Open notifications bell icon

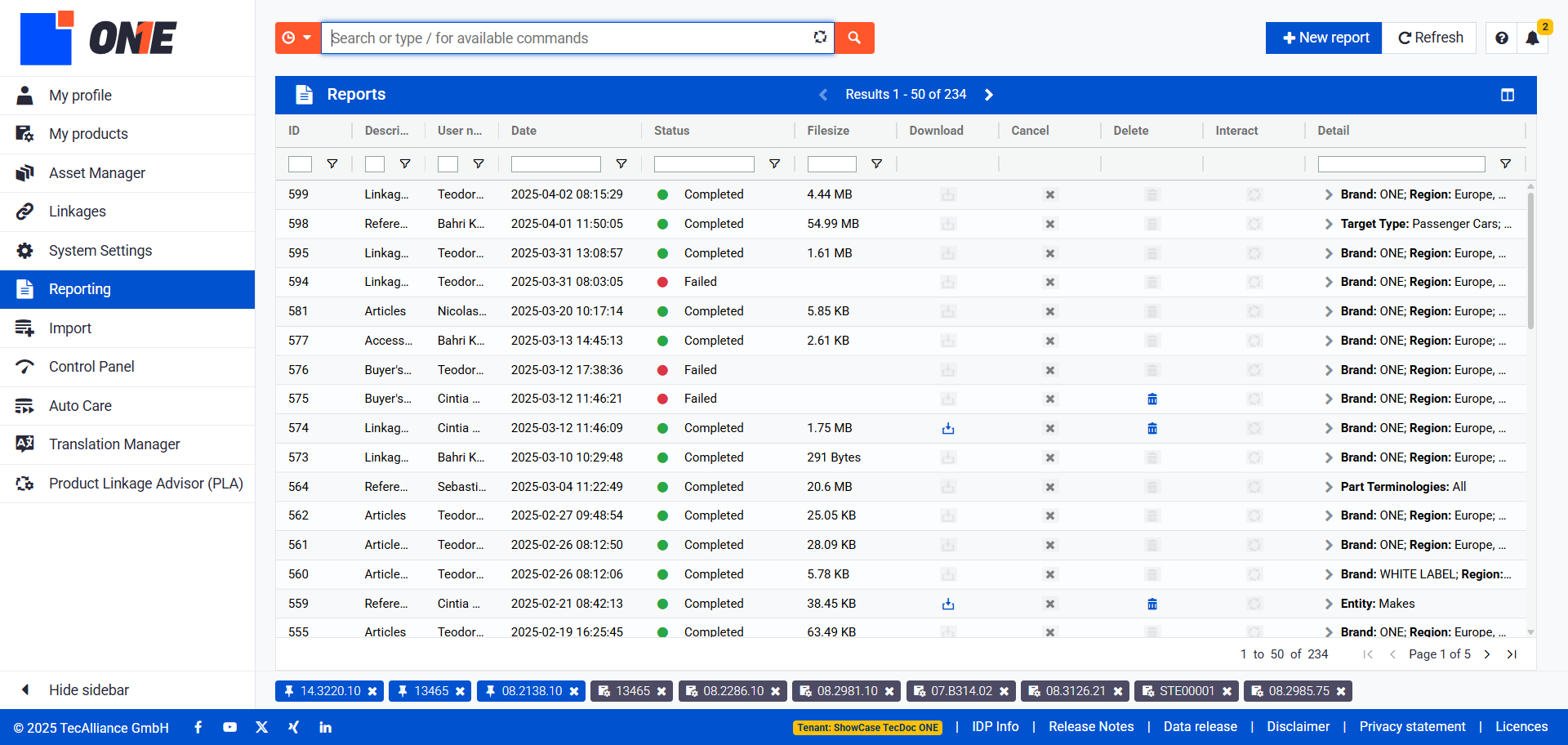point(1532,38)
